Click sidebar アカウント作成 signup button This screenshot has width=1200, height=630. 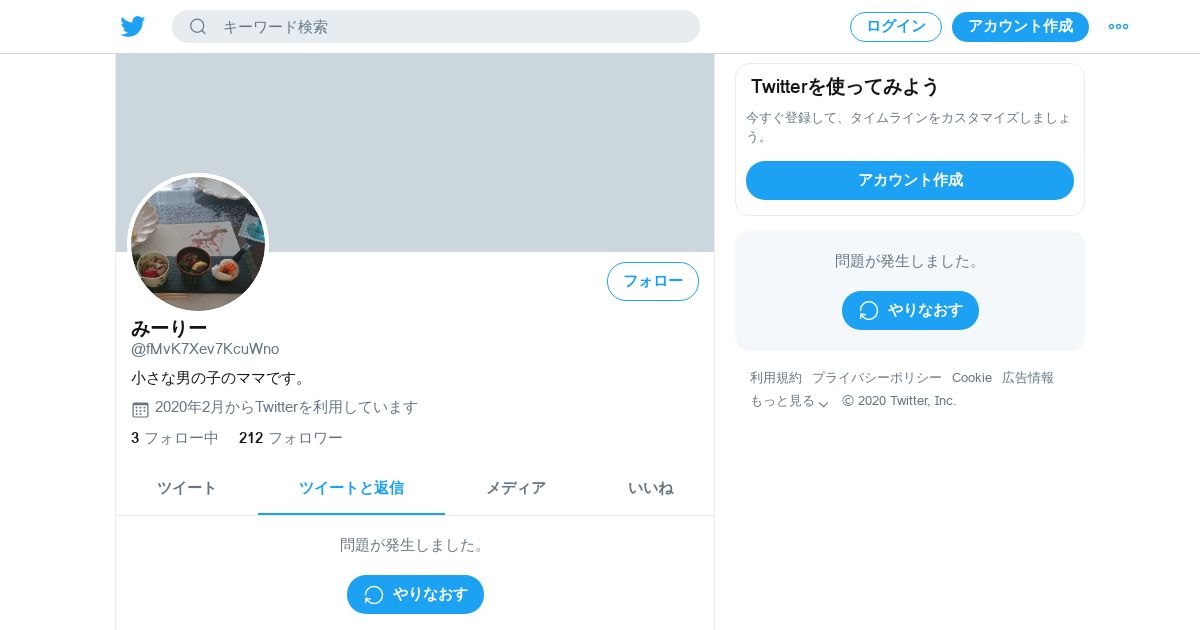910,180
